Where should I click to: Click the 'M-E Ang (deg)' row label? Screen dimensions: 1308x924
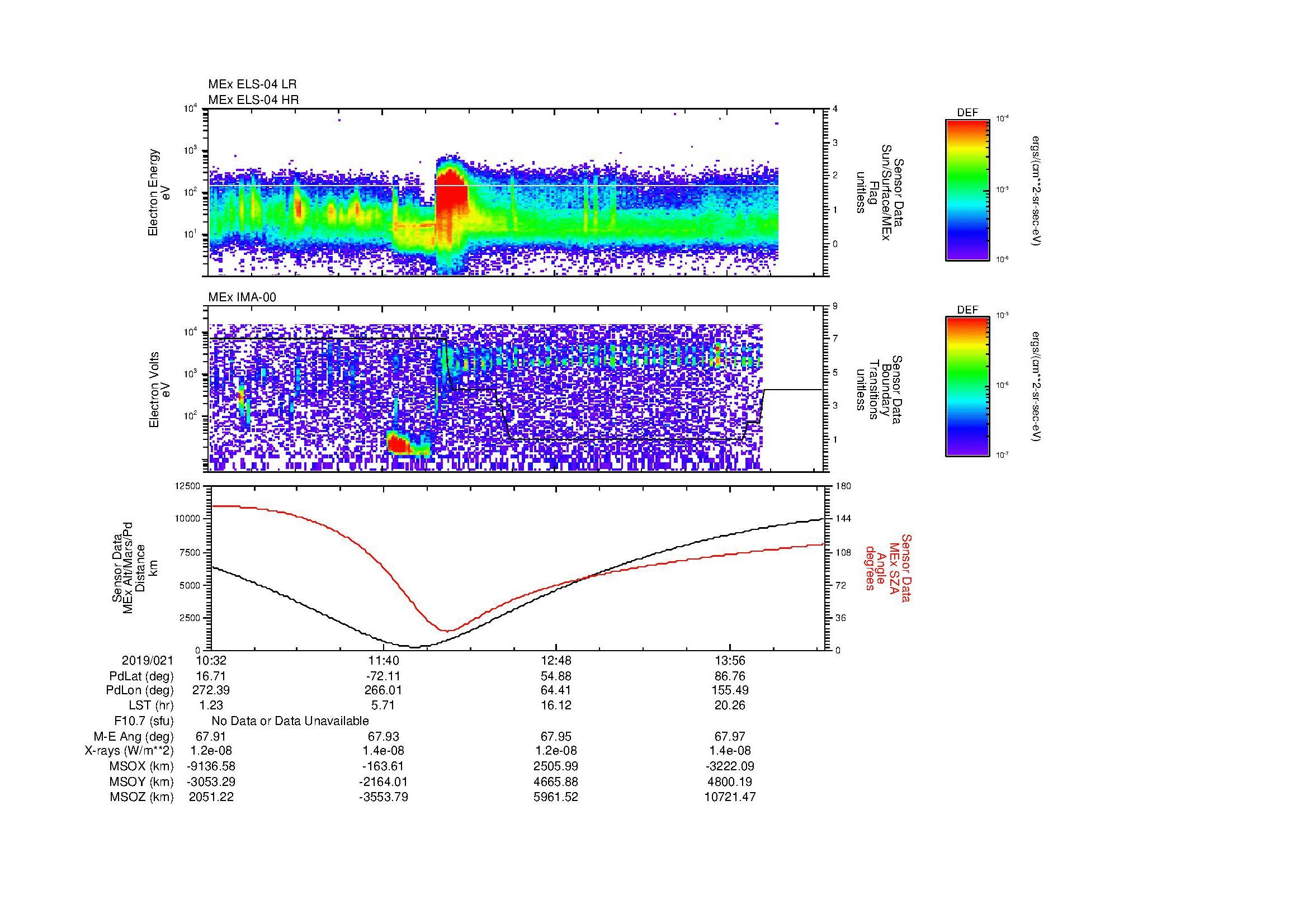(x=134, y=737)
